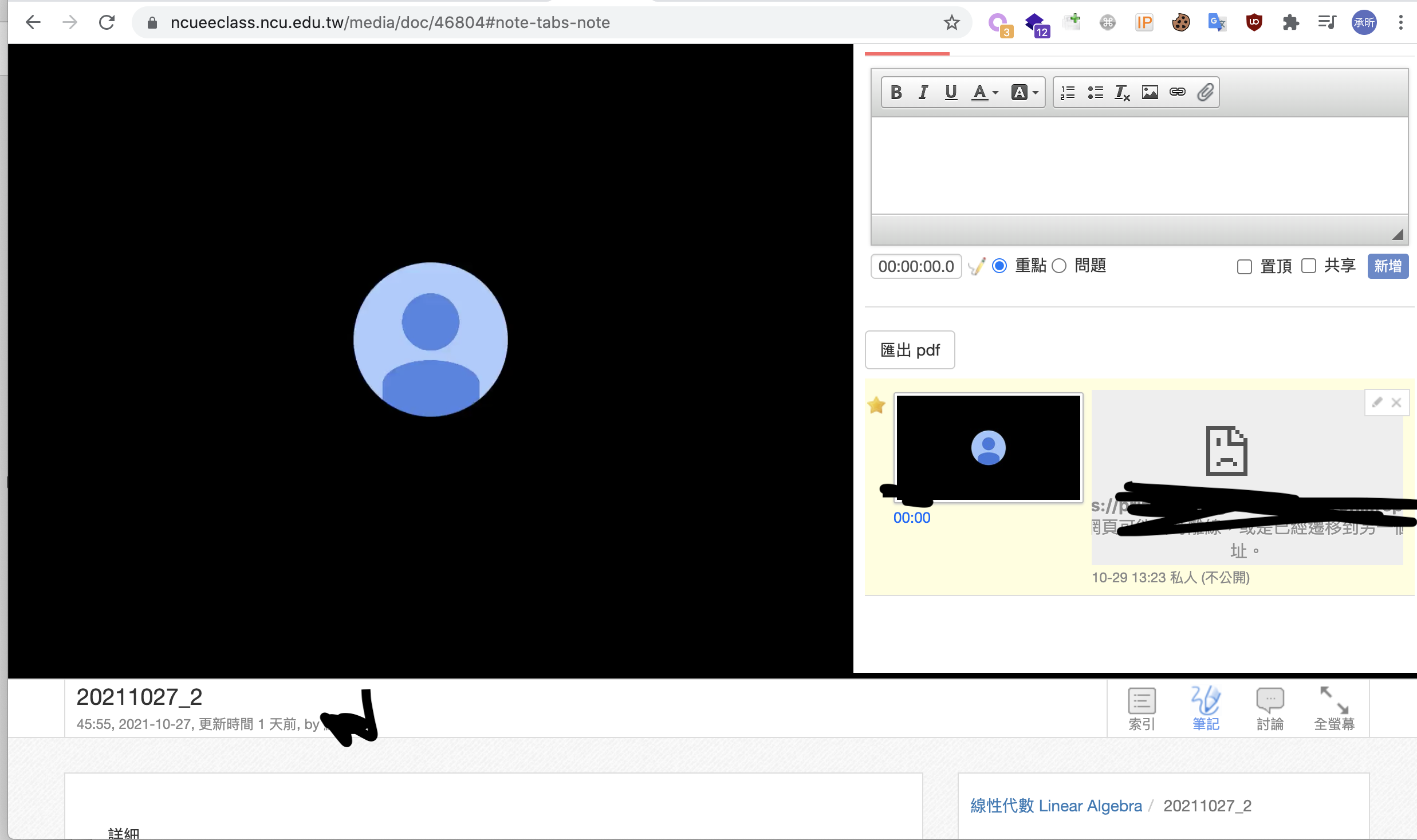Click the star icon on the saved note
The image size is (1417, 840).
876,405
